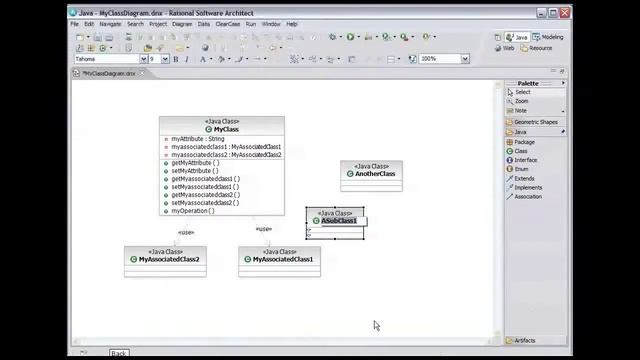Viewport: 640px width, 360px height.
Task: Click the Save toolbar icon
Action: pyautogui.click(x=98, y=37)
